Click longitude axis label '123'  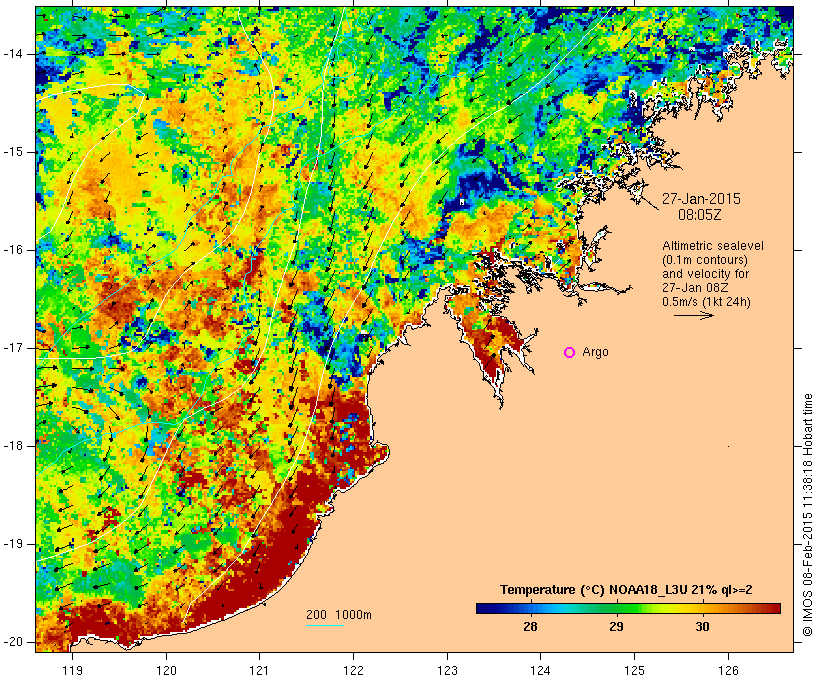pyautogui.click(x=447, y=670)
